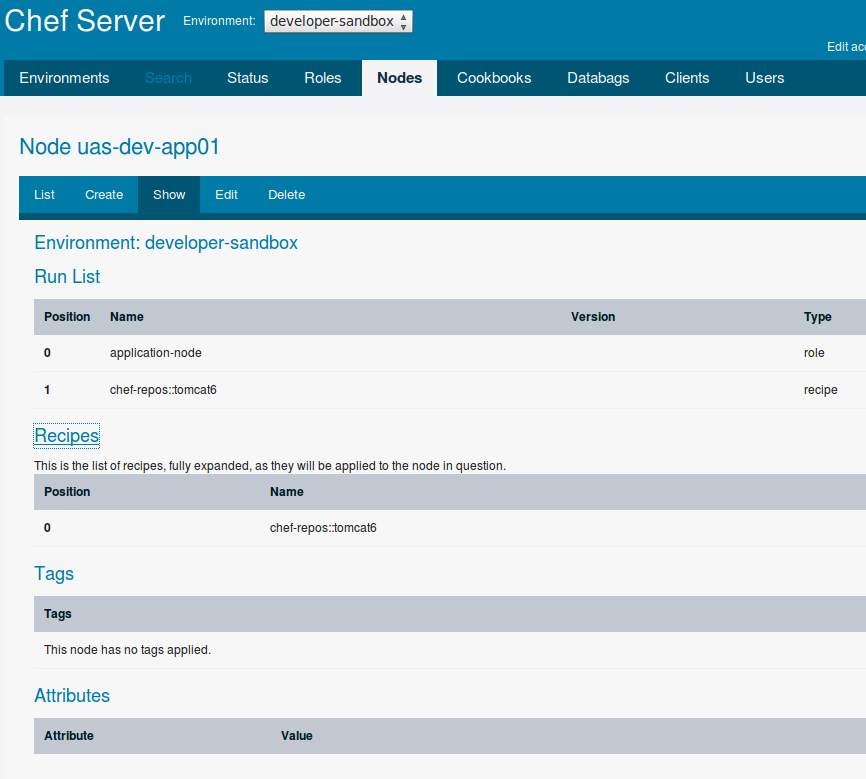
Task: Open the Environment dropdown showing developer-sandbox
Action: (x=338, y=22)
